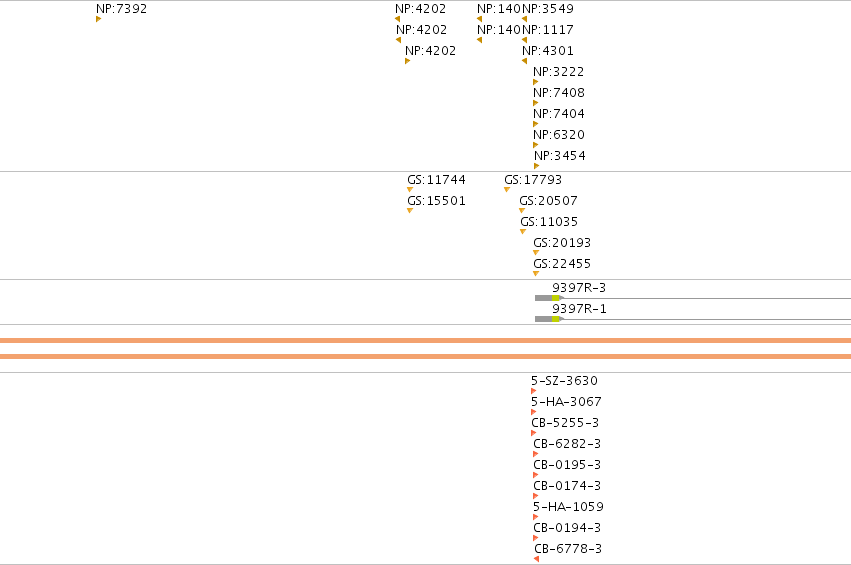851x565 pixels.
Task: Open the NP:3454 feature
Action: point(560,156)
